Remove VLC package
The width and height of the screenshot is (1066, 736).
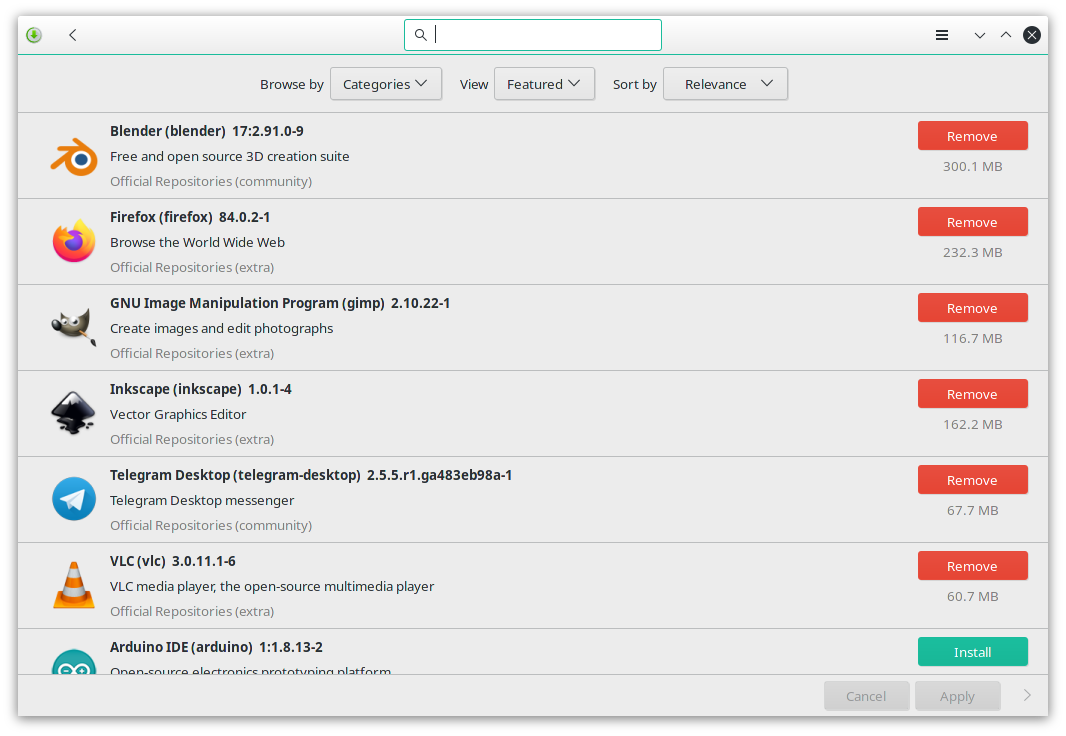tap(972, 566)
